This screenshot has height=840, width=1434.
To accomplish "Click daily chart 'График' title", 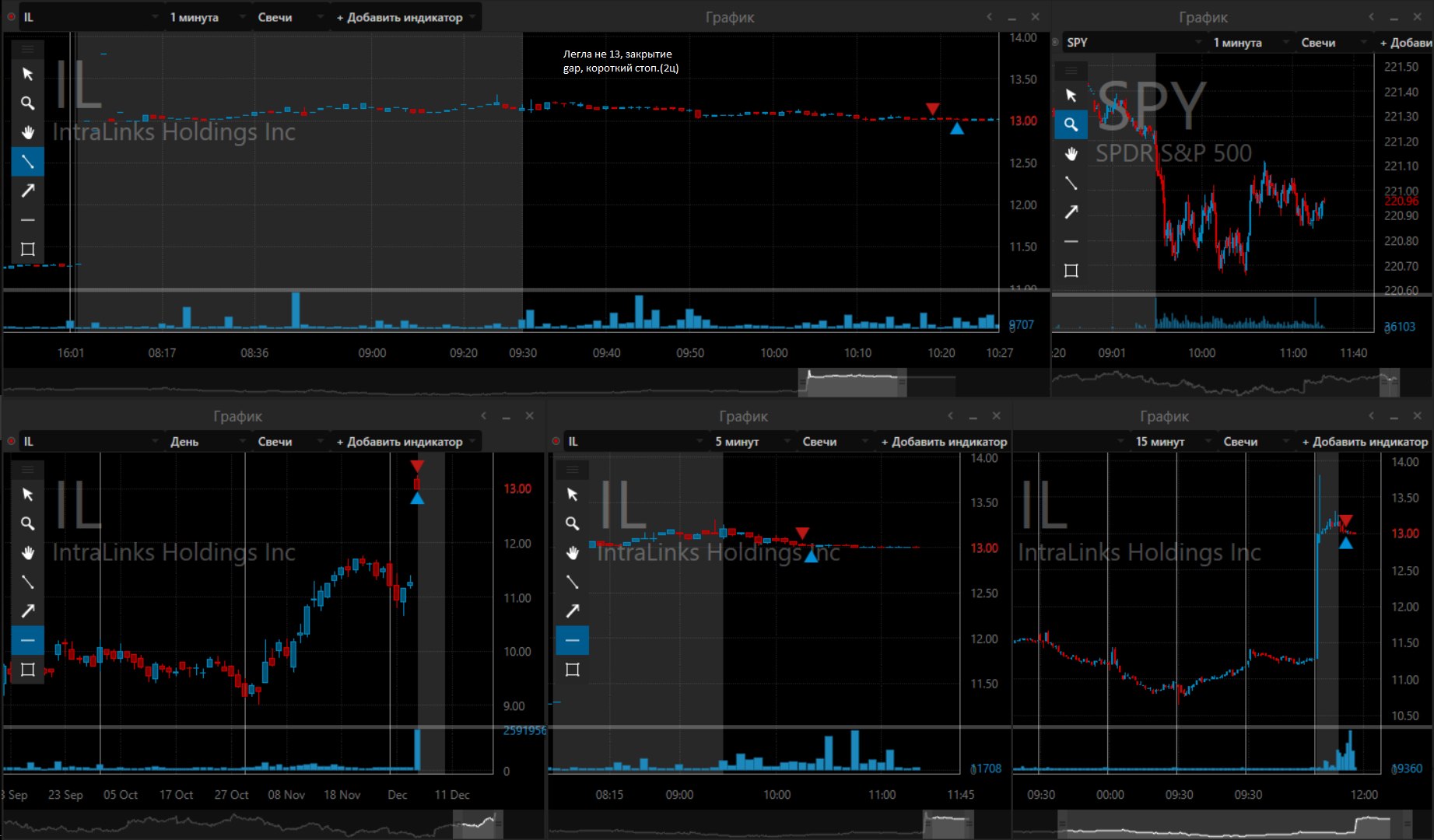I will click(x=237, y=416).
